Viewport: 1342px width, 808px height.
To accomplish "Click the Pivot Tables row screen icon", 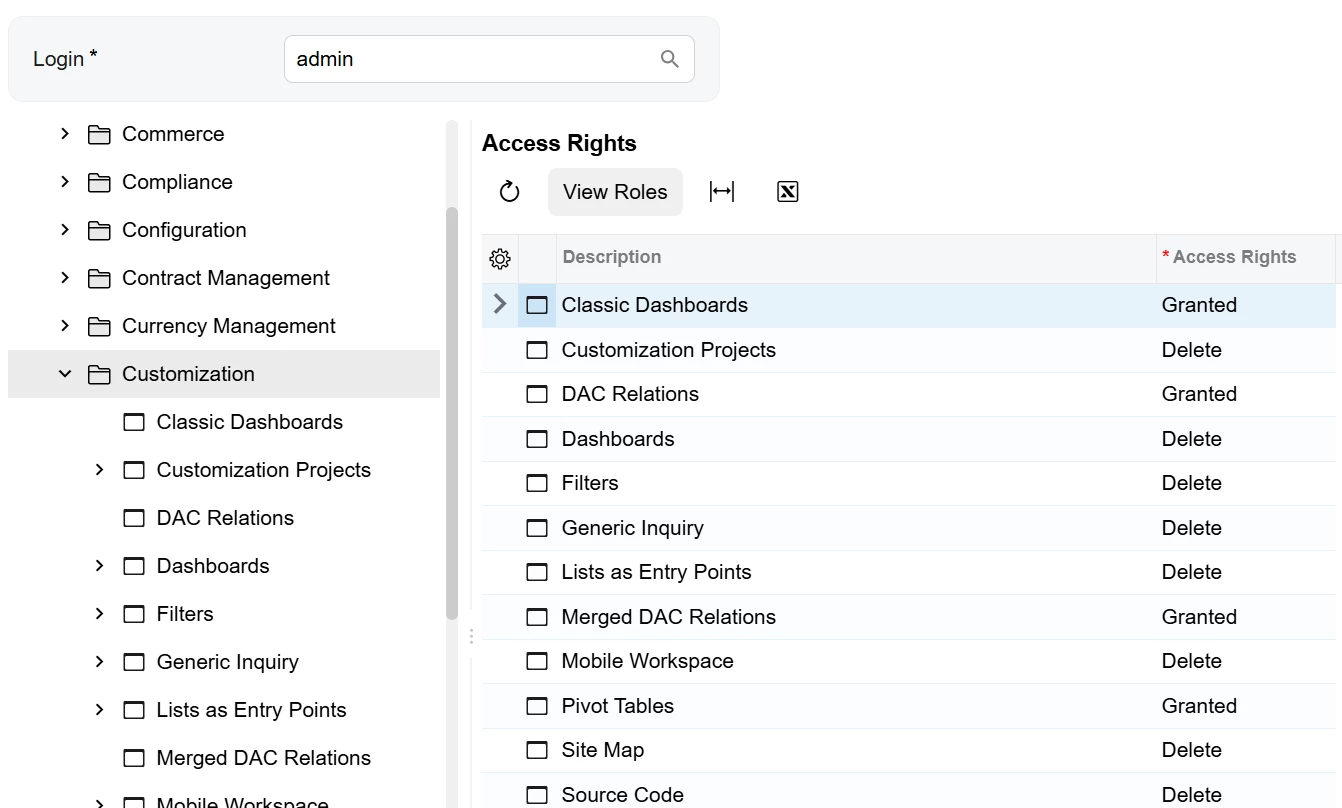I will (x=537, y=706).
